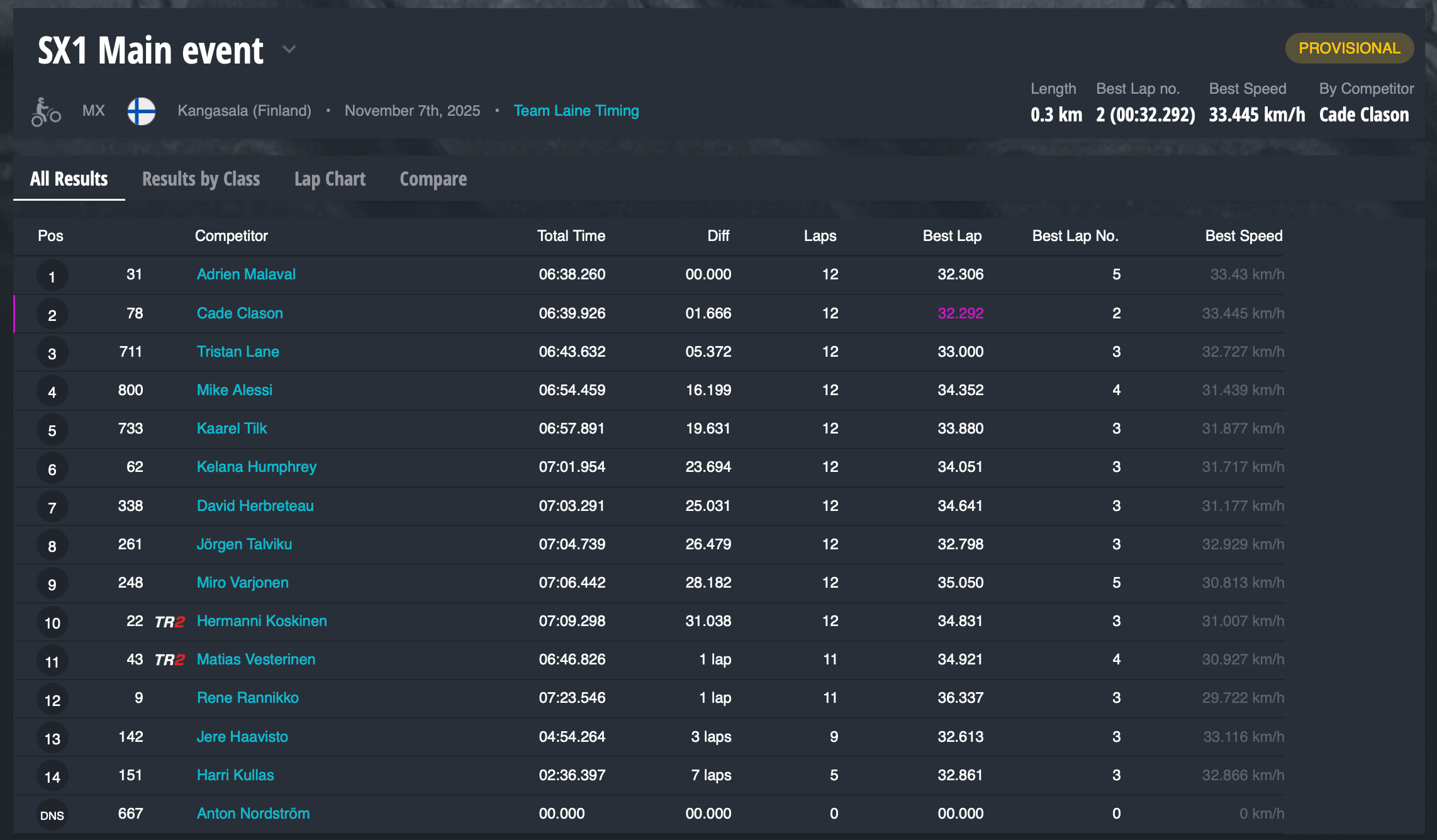The width and height of the screenshot is (1437, 840).
Task: Open Cade Clason competitor link
Action: click(240, 313)
